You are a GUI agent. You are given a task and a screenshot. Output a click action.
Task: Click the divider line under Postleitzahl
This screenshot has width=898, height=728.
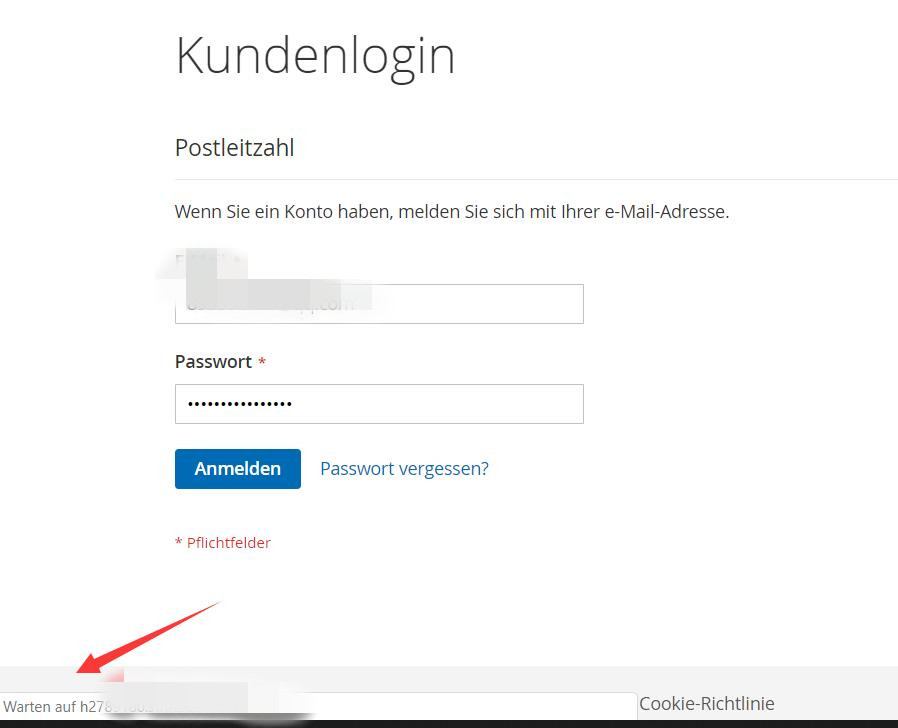point(536,180)
